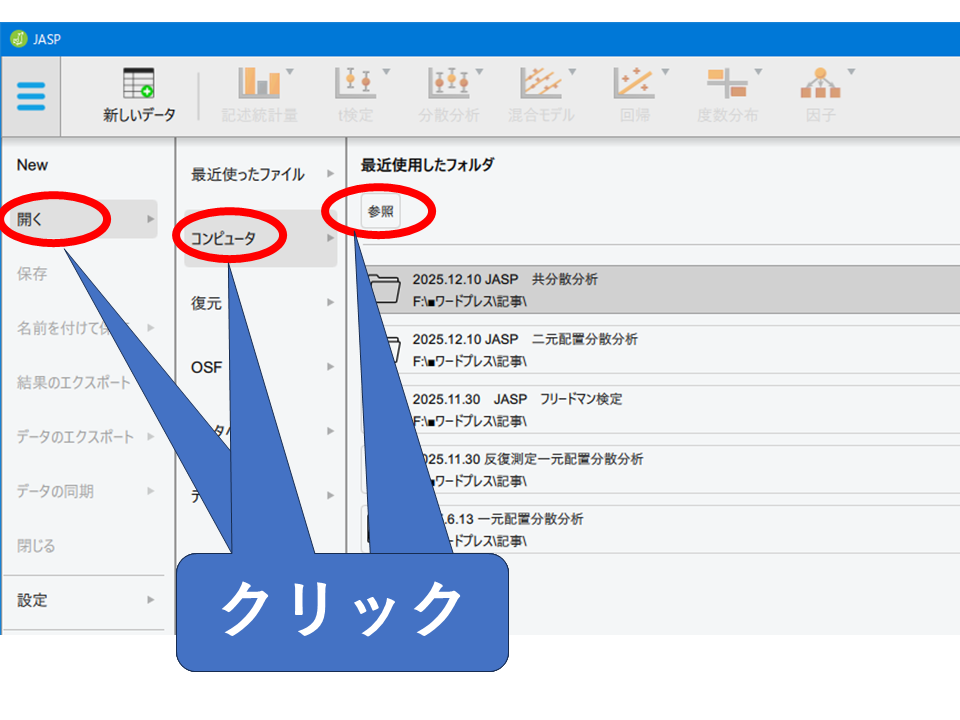This screenshot has height=720, width=960.
Task: Open the 開く menu entry
Action: pyautogui.click(x=31, y=219)
